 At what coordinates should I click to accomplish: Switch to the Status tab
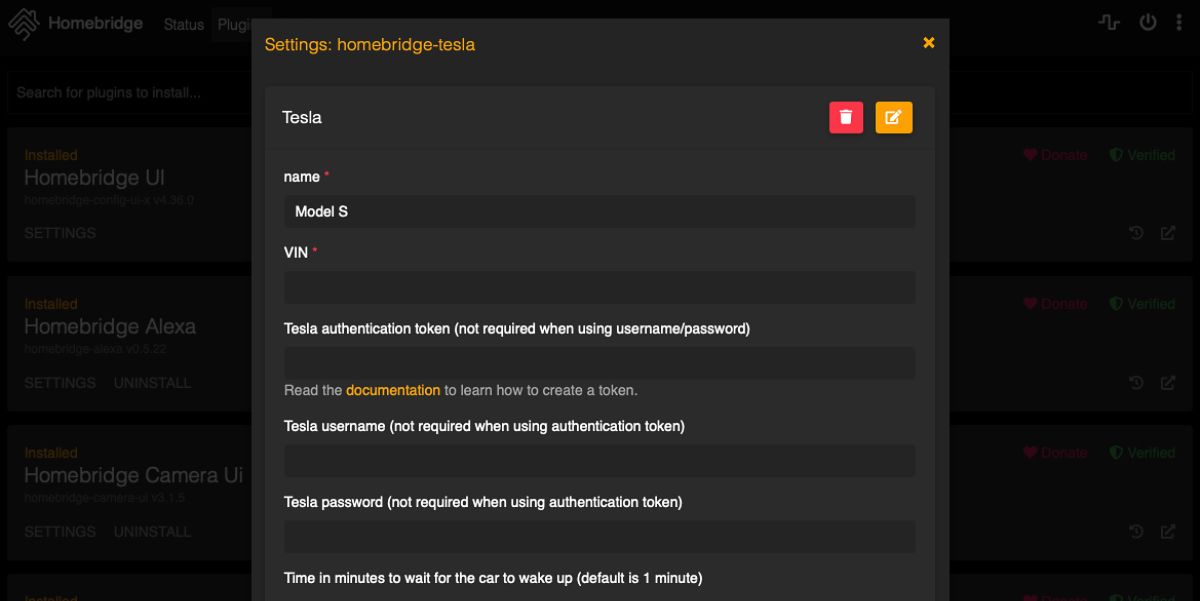coord(181,25)
